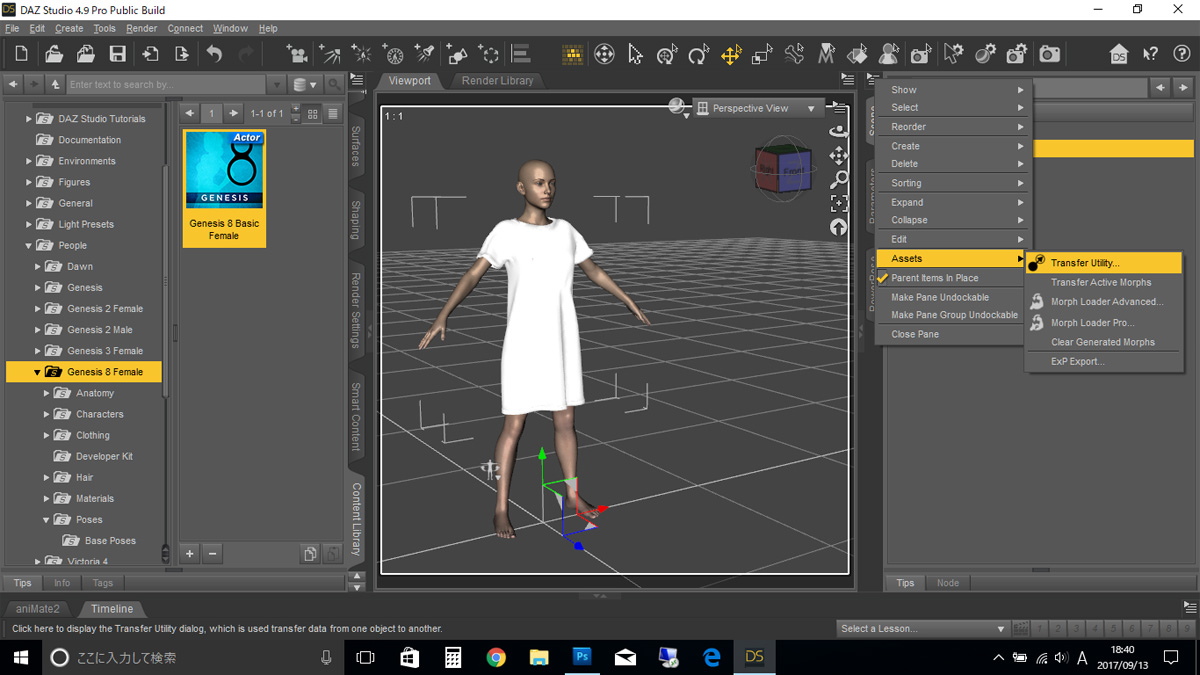Open the Surfaces side pane tab
Image resolution: width=1200 pixels, height=675 pixels.
(x=355, y=145)
